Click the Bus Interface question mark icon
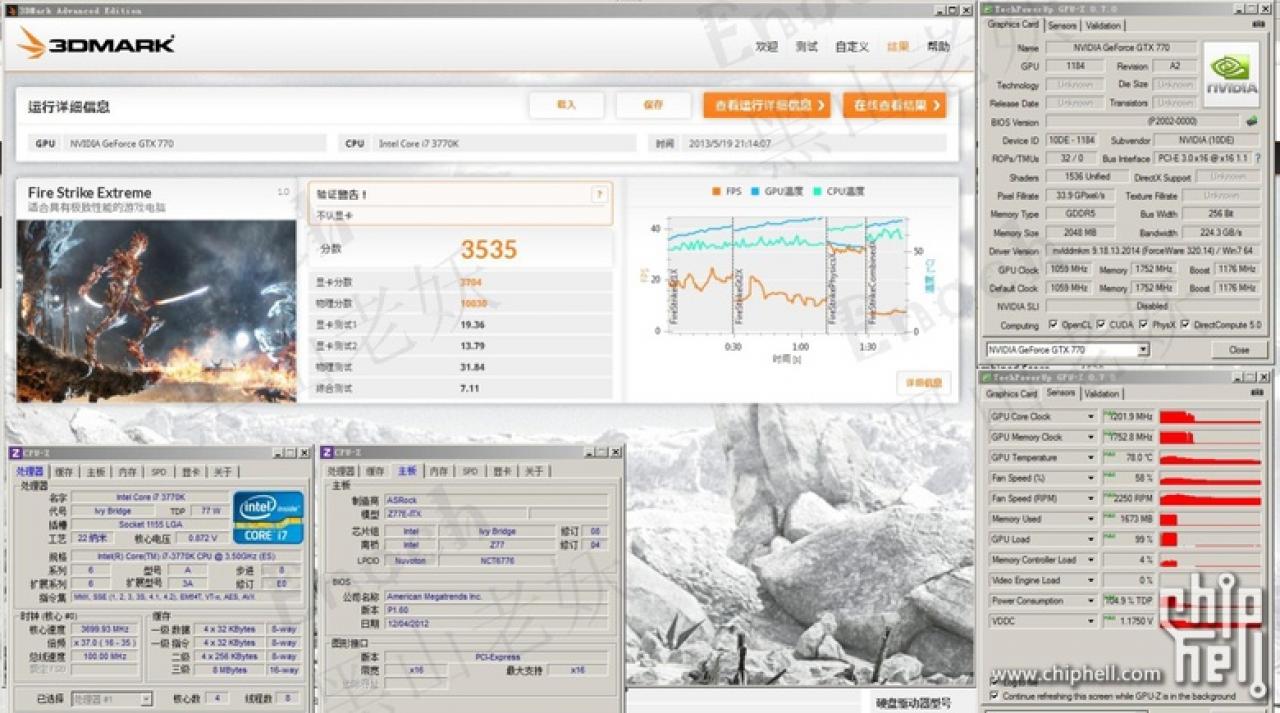Viewport: 1280px width, 713px height. [1257, 158]
